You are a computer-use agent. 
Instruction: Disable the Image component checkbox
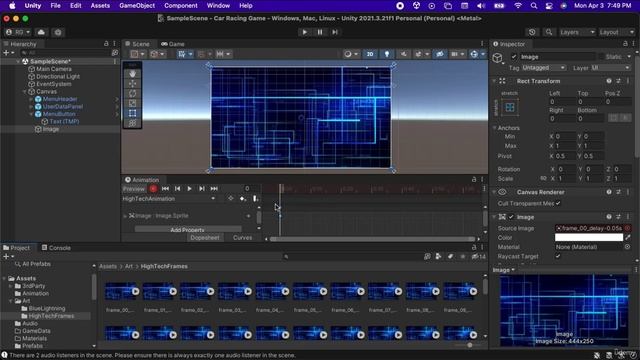pos(511,217)
